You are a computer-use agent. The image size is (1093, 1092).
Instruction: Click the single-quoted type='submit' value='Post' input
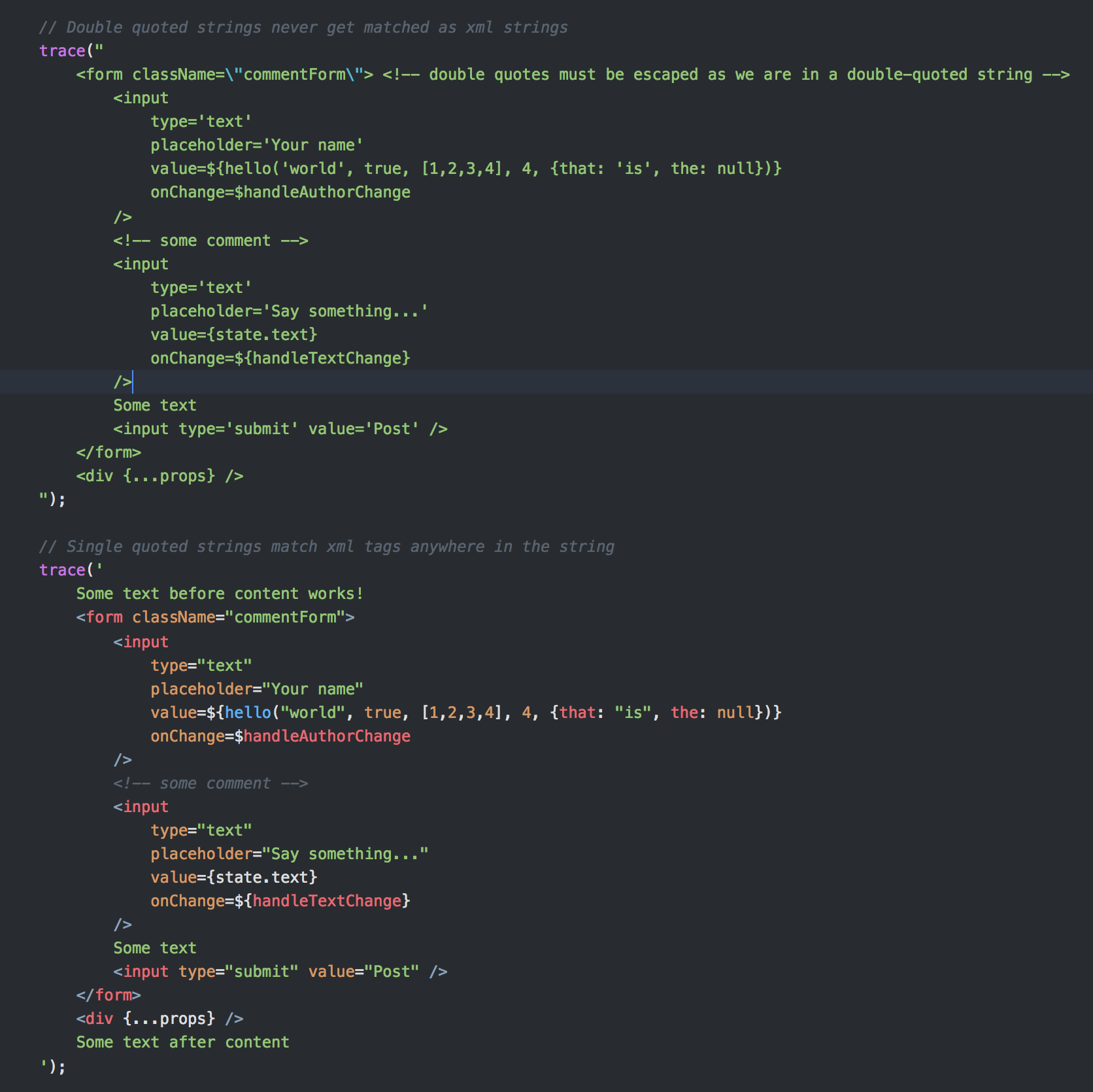(280, 429)
